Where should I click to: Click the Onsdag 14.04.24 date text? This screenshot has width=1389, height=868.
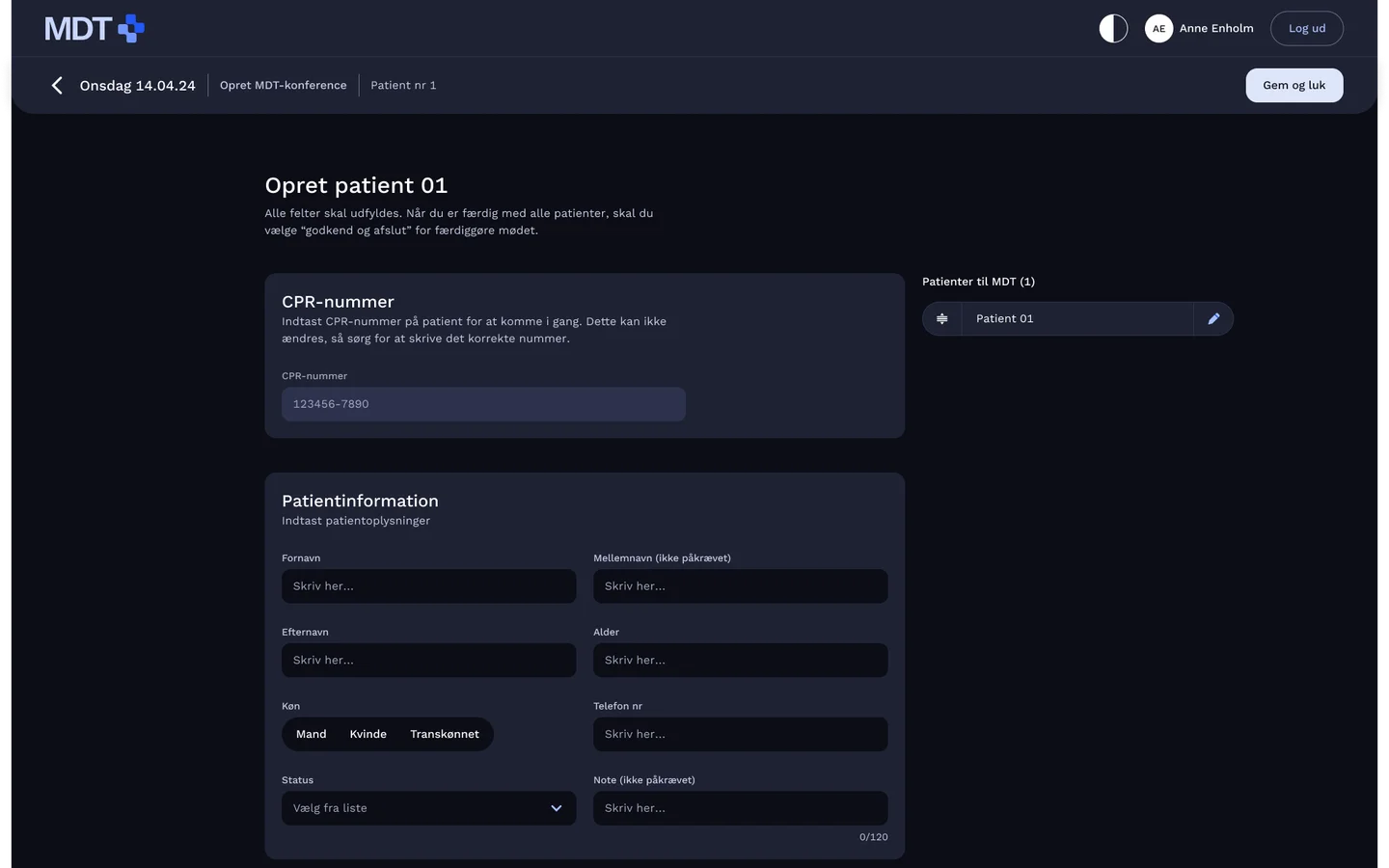138,86
